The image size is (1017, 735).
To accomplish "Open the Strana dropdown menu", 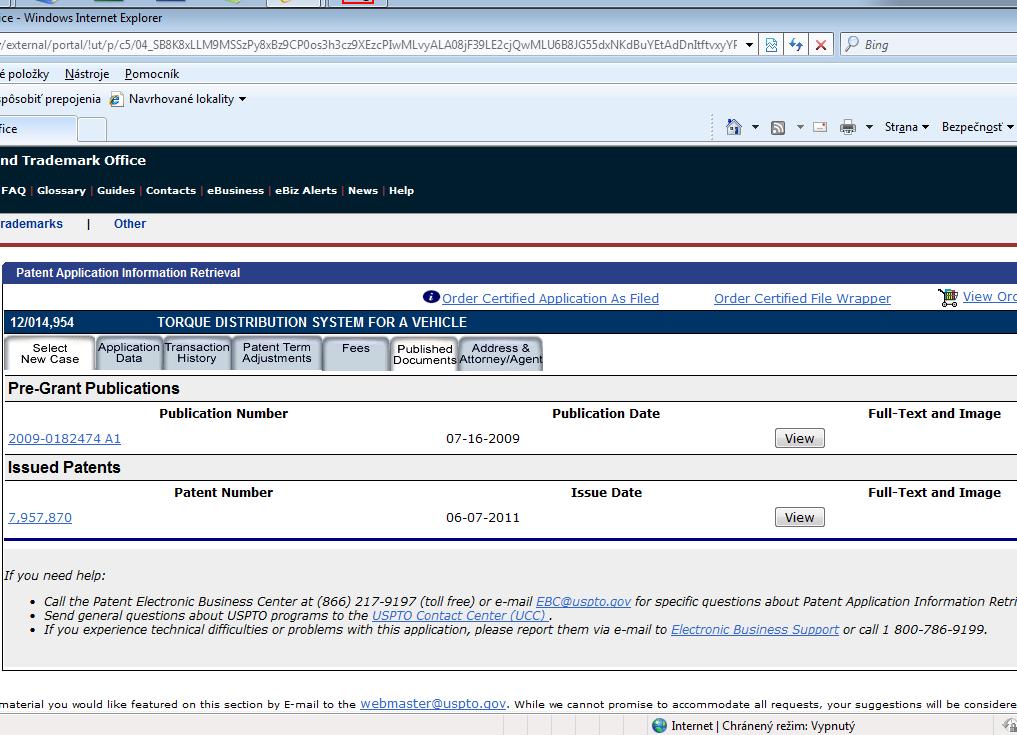I will click(907, 127).
